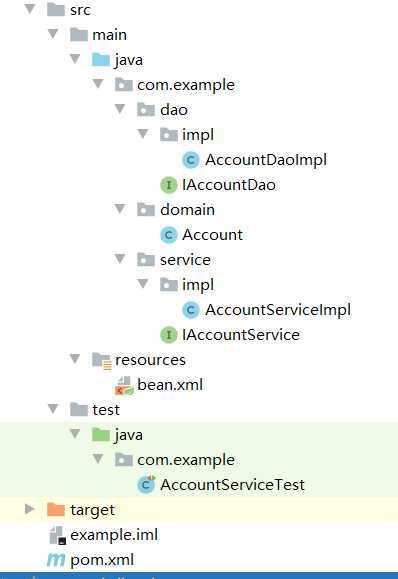The image size is (398, 579).
Task: Click the example.iml module file icon
Action: [x=57, y=535]
